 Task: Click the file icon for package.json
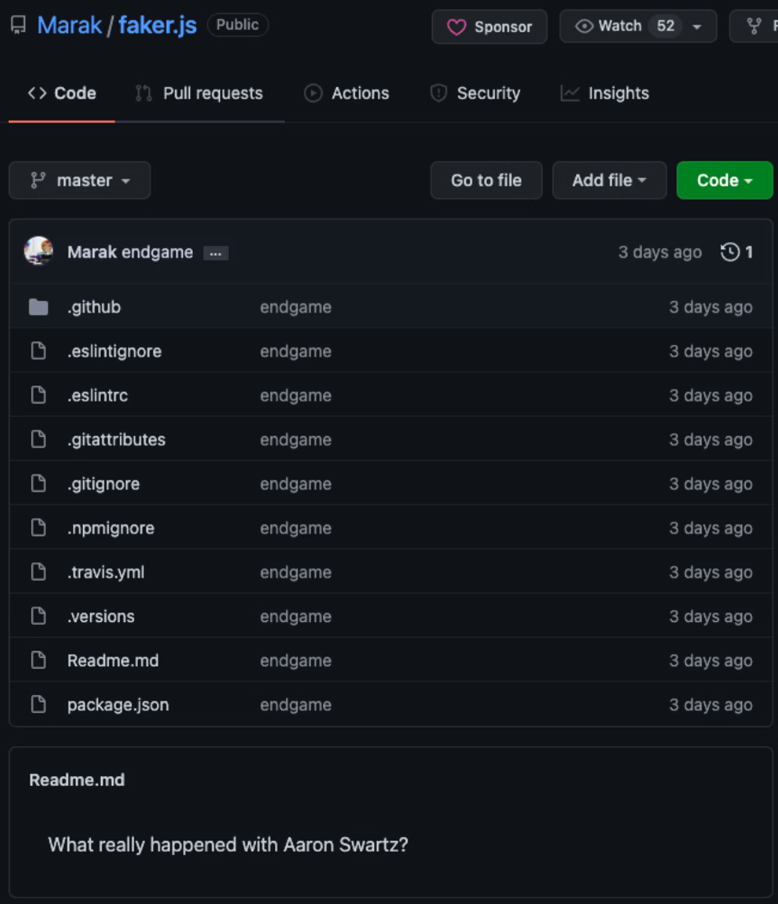coord(39,704)
